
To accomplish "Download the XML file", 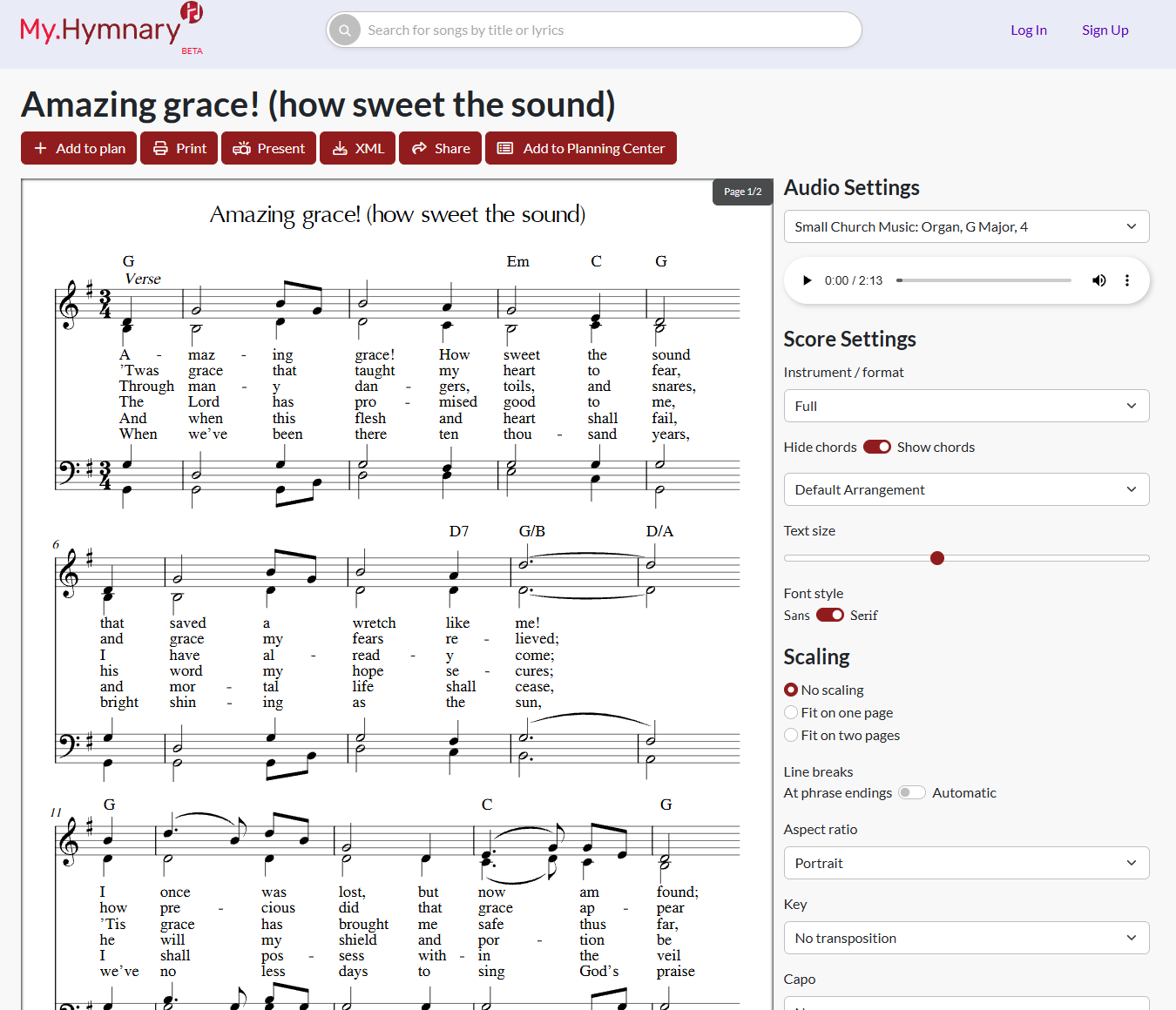I will (x=357, y=148).
